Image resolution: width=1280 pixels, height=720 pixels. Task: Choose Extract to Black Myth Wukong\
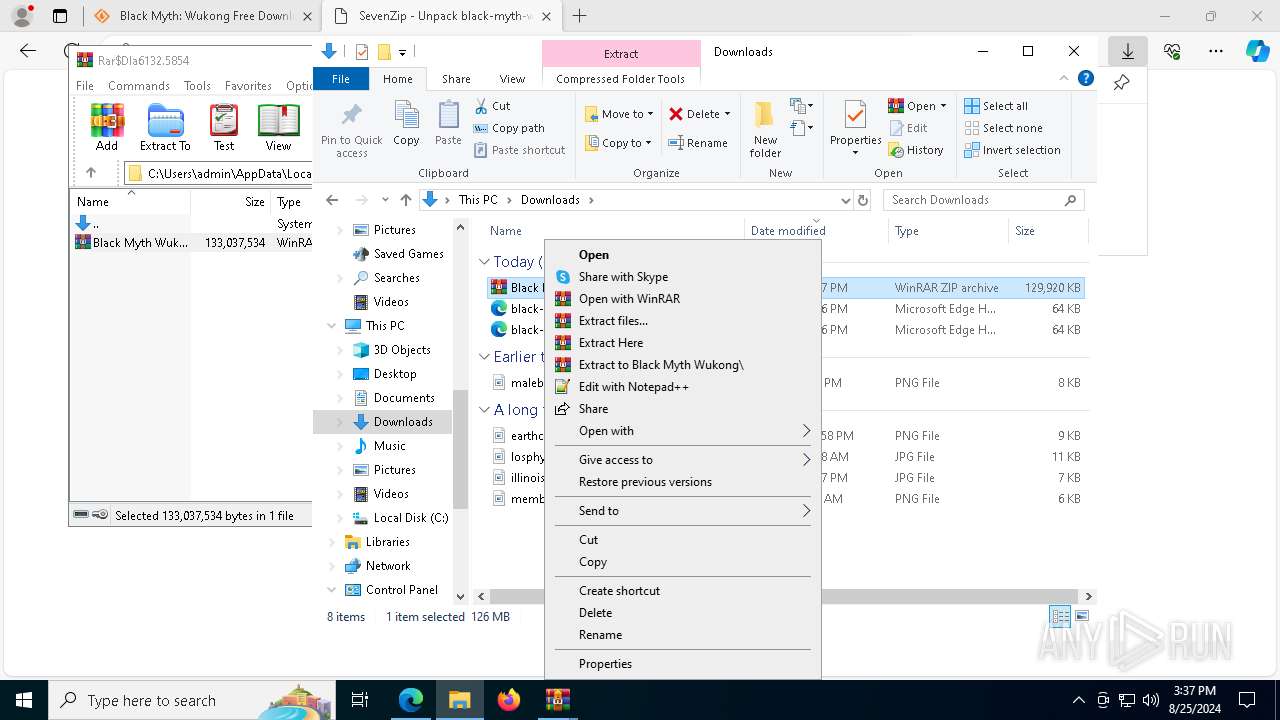point(684,365)
